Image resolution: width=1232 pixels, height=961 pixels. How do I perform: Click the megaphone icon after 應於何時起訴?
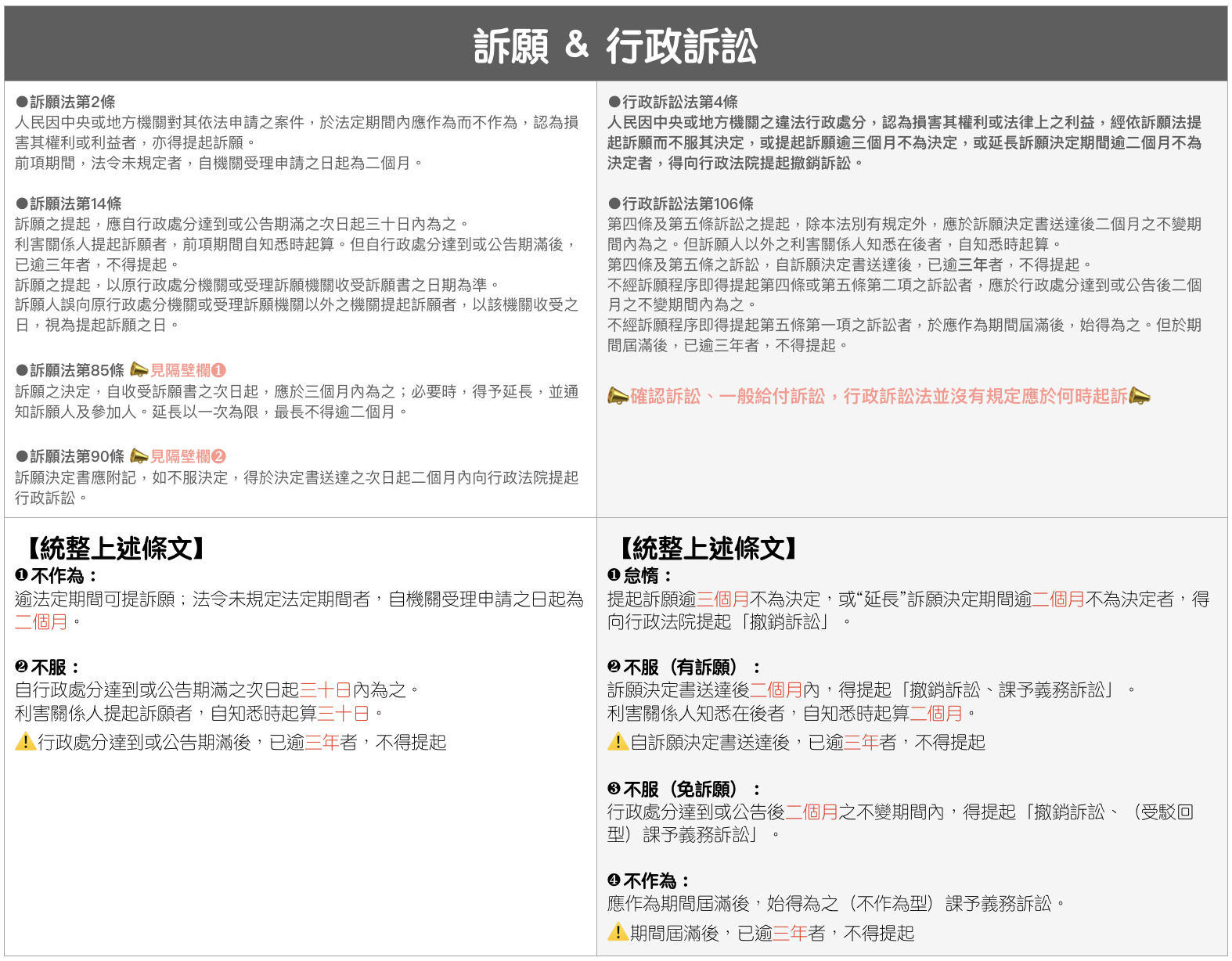point(1140,397)
